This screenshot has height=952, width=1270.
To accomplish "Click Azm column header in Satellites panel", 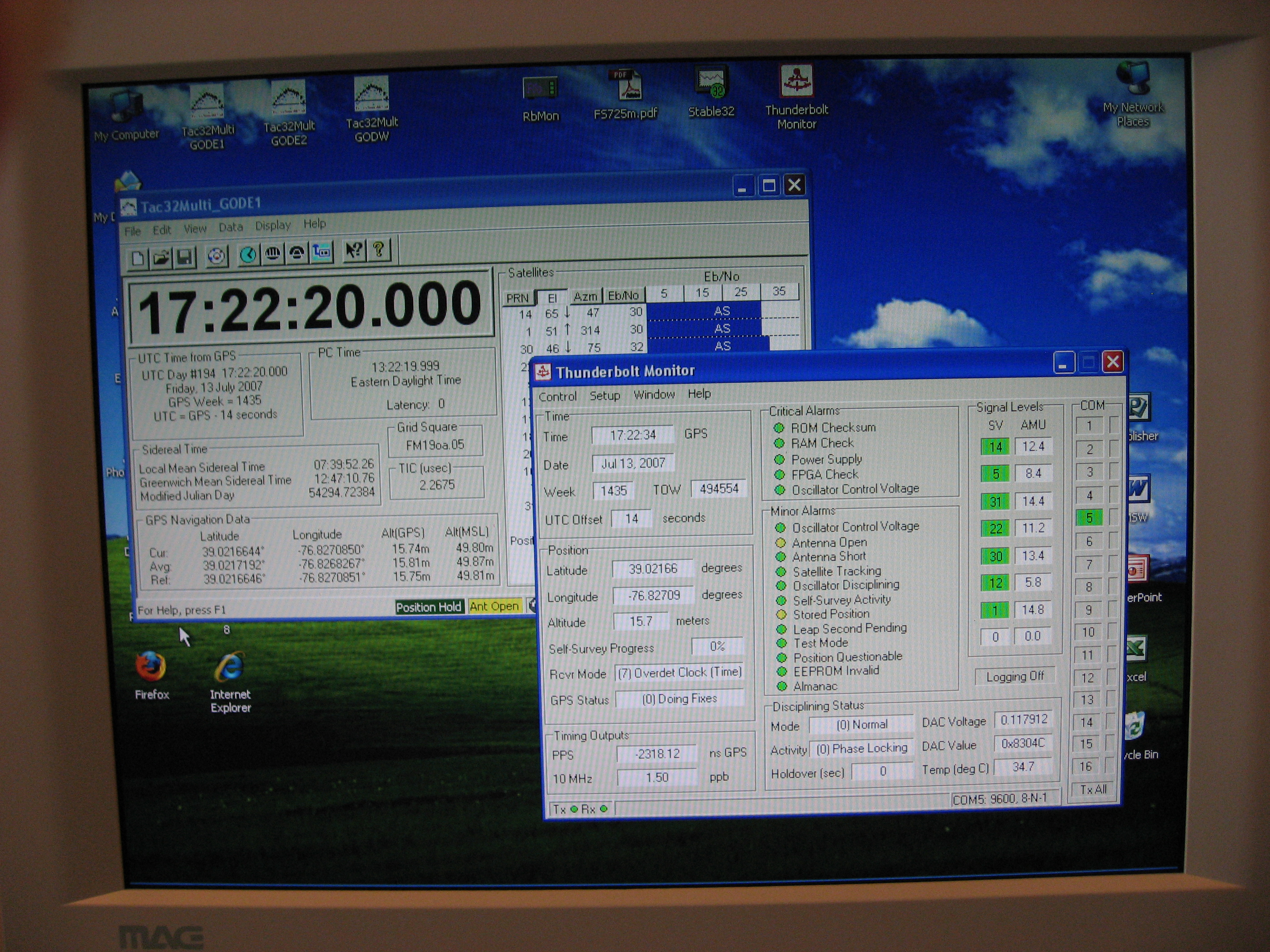I will coord(585,297).
